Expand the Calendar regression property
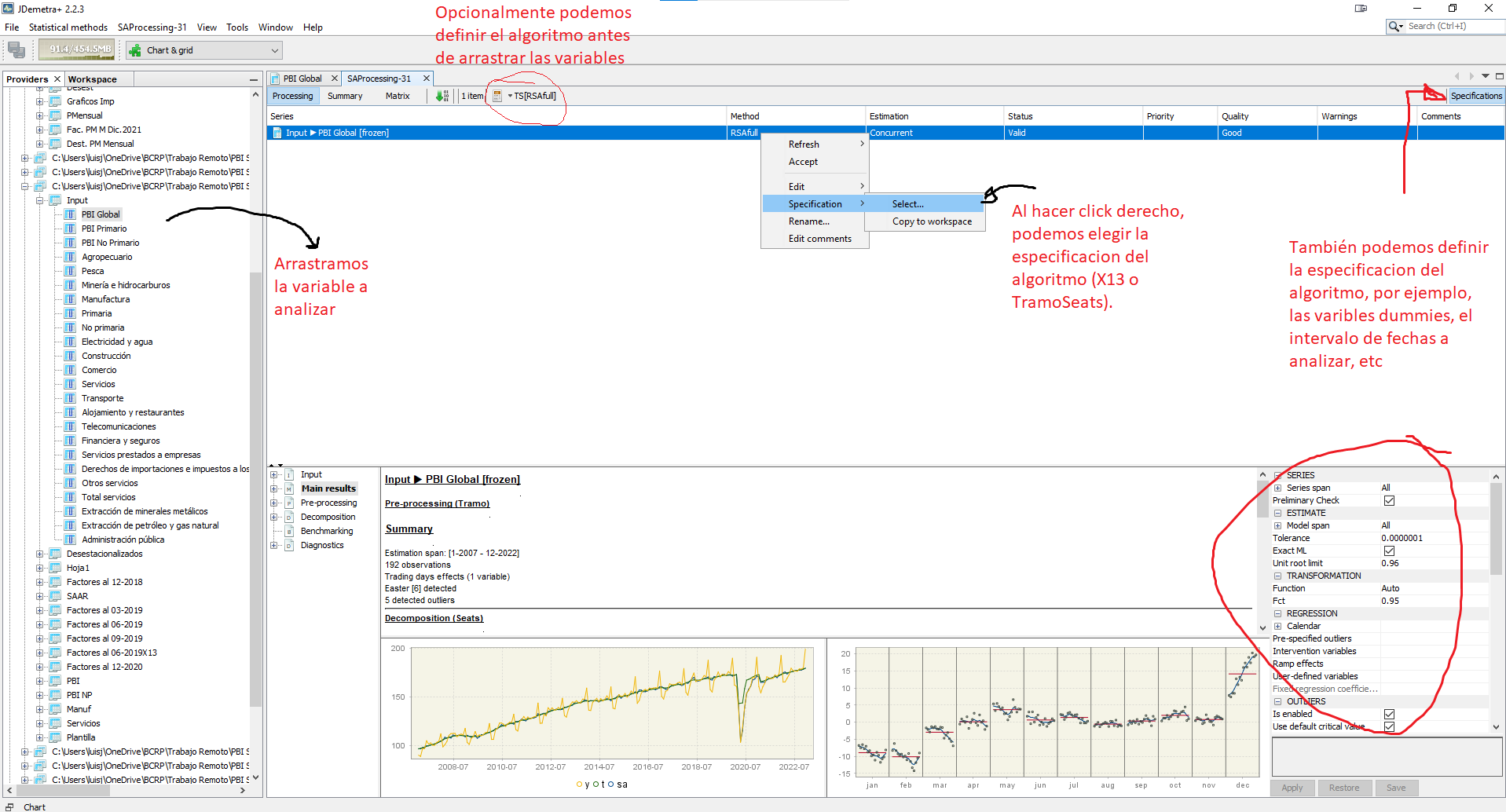1506x812 pixels. coord(1277,626)
